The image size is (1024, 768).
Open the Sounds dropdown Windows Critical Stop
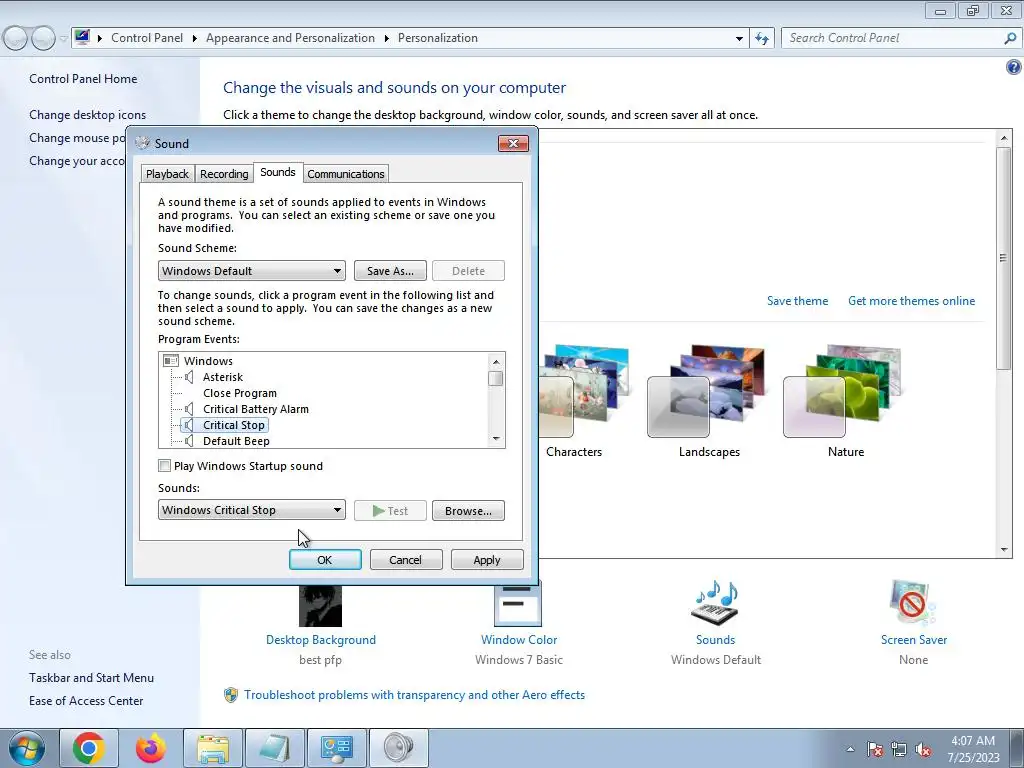coord(251,510)
